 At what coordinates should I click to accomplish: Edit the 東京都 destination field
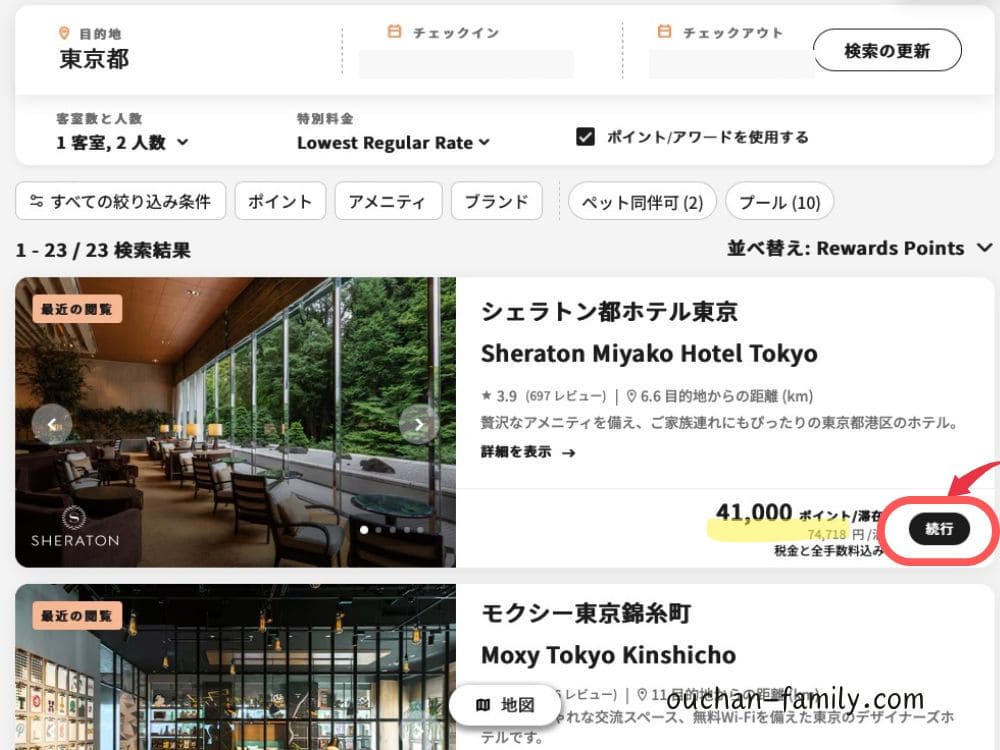coord(94,59)
